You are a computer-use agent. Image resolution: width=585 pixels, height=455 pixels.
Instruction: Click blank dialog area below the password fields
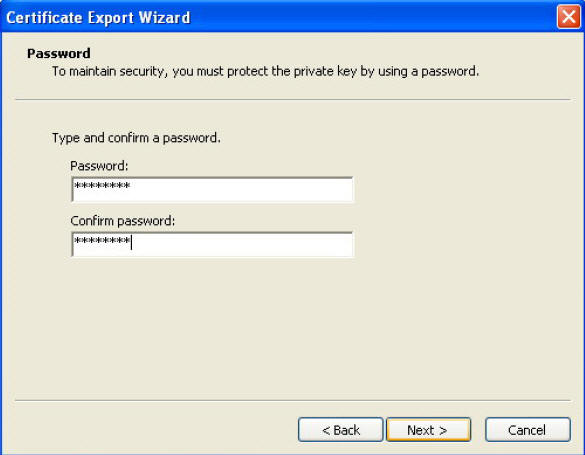(x=293, y=328)
